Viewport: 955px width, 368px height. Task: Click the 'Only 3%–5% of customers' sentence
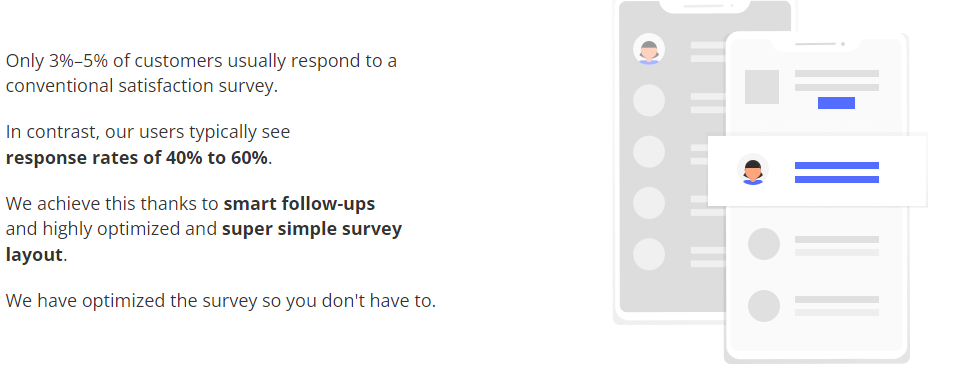tap(201, 73)
